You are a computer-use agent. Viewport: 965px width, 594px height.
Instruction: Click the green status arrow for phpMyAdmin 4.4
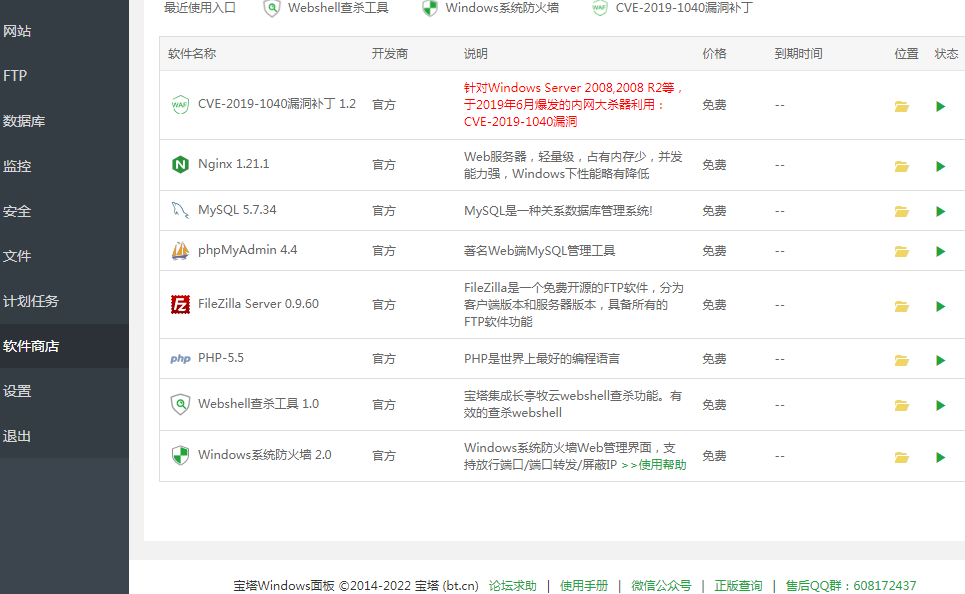940,251
